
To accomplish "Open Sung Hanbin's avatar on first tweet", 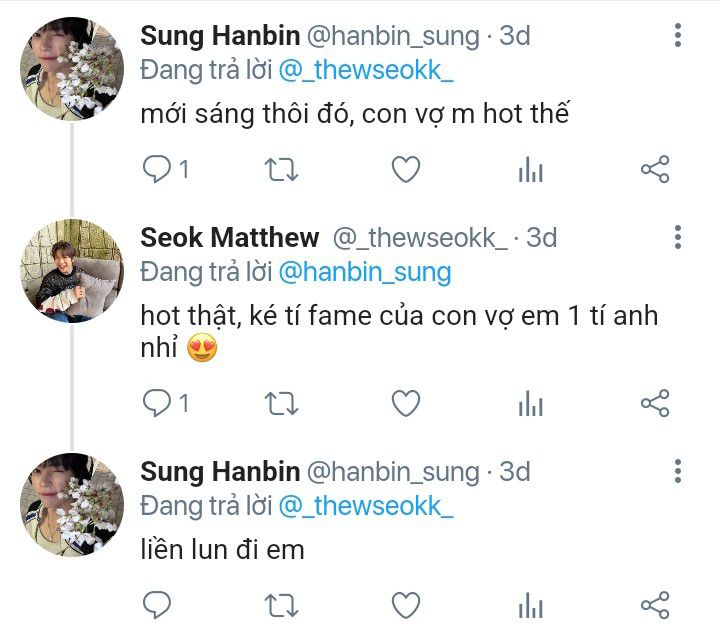I will click(72, 68).
